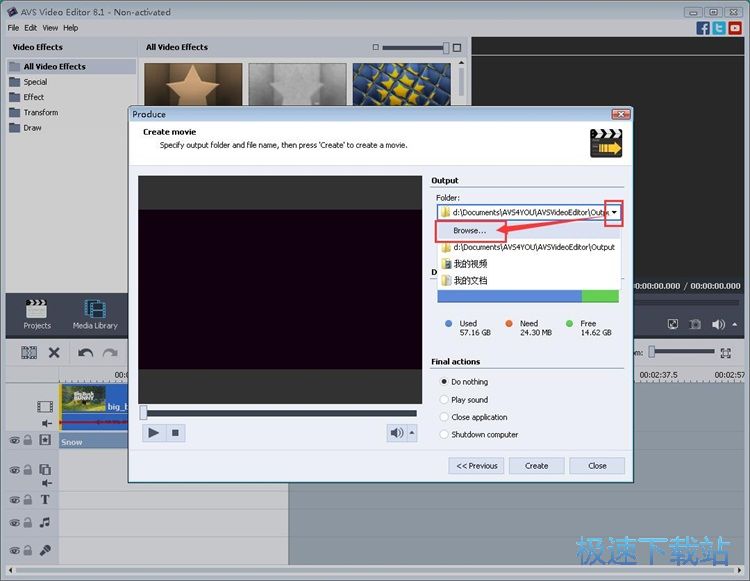Viewport: 750px width, 581px height.
Task: Click the video effects track star icon
Action: coord(45,440)
